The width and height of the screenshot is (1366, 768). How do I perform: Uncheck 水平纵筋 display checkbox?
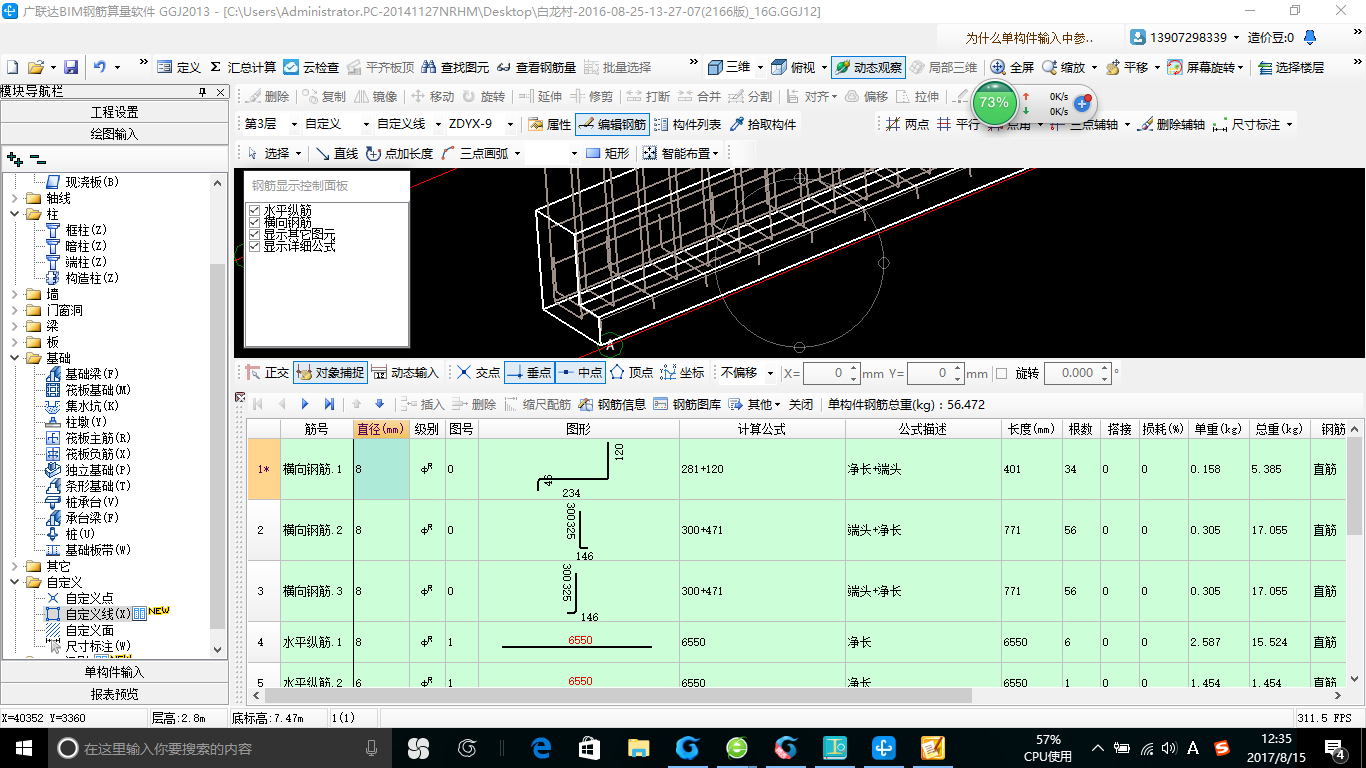pos(254,210)
